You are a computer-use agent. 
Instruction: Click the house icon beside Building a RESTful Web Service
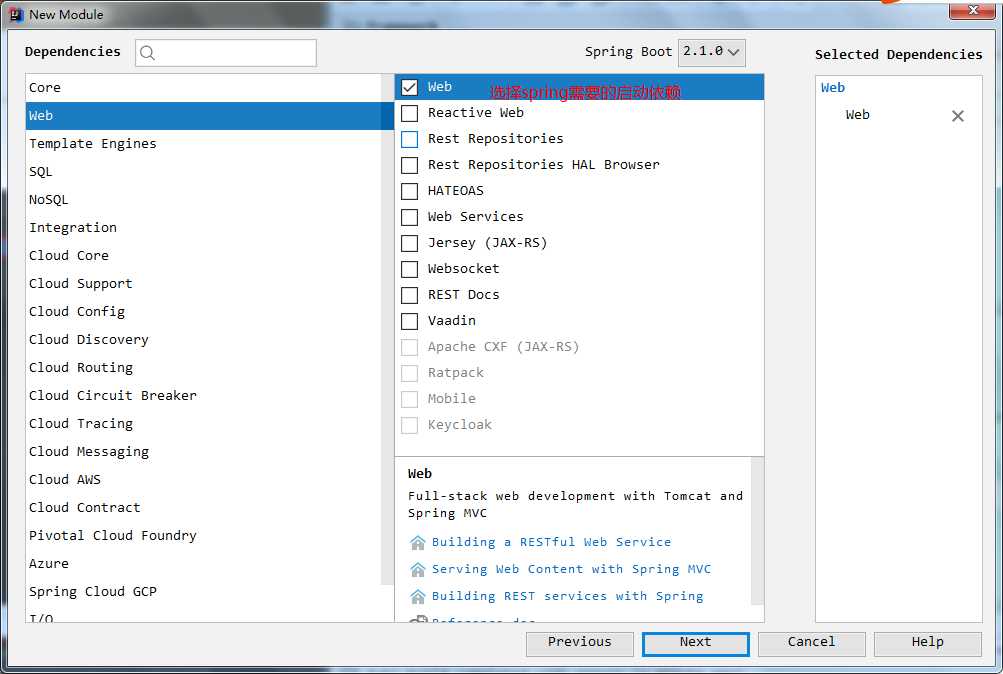pyautogui.click(x=418, y=542)
